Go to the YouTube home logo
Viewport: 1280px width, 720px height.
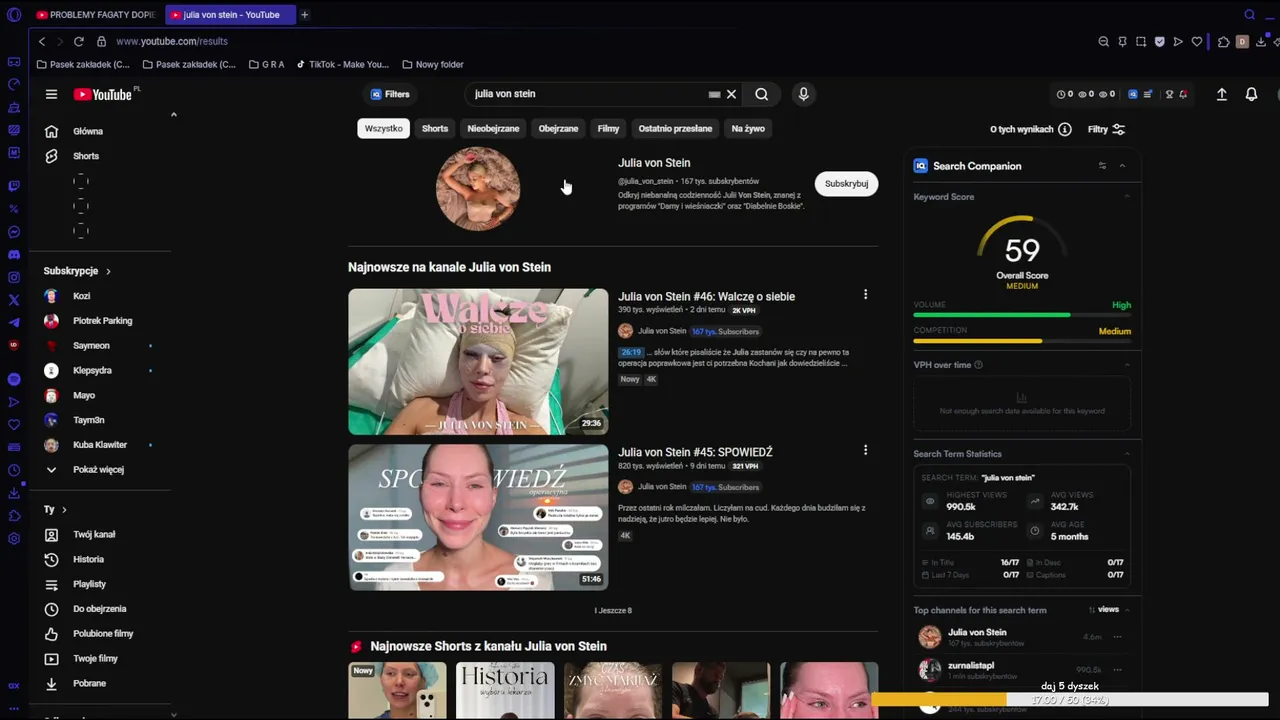coord(103,94)
